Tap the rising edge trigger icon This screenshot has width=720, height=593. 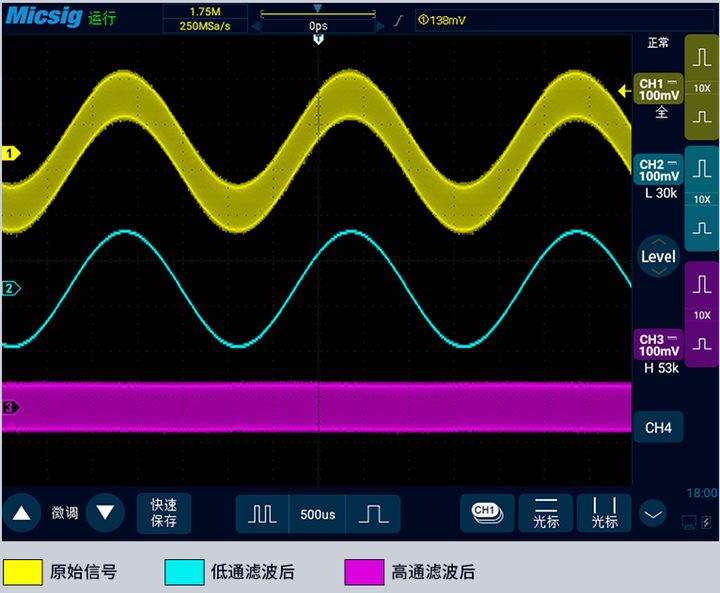tap(399, 21)
